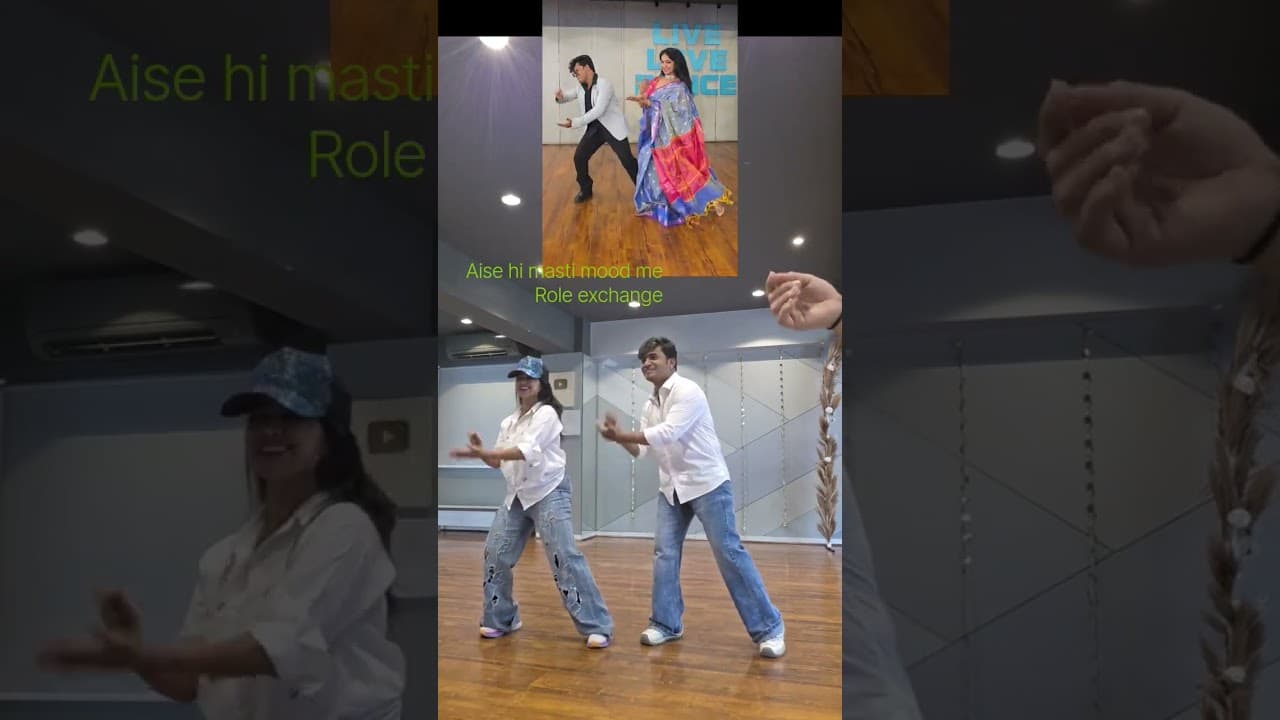Click the 'Aise hi masti mood me' caption
The width and height of the screenshot is (1280, 720).
pyautogui.click(x=563, y=271)
